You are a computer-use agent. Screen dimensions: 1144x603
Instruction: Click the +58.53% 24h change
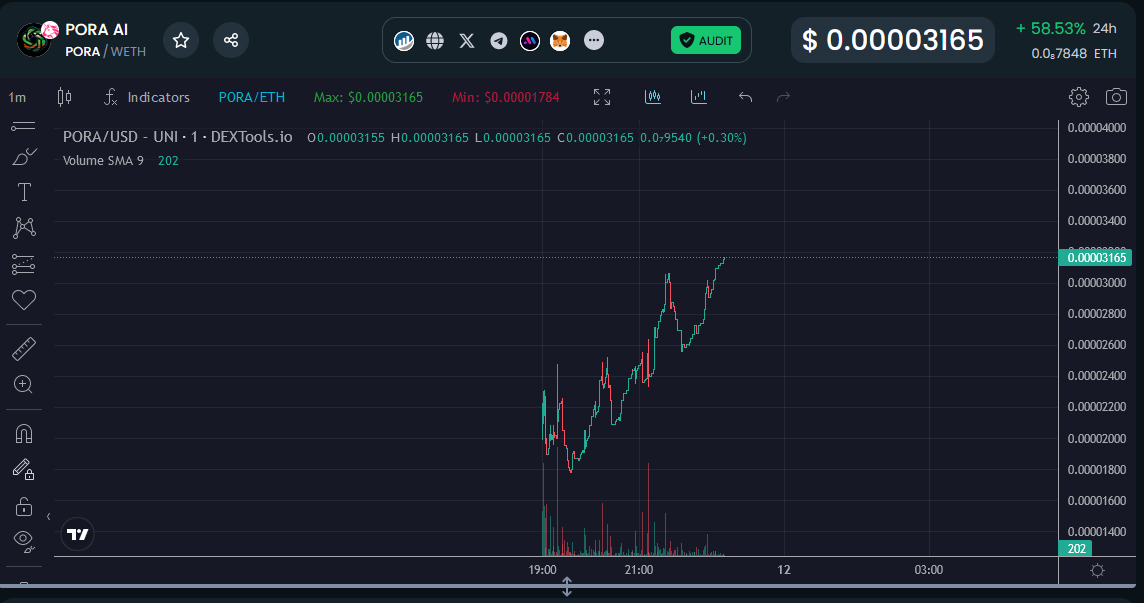point(1066,28)
